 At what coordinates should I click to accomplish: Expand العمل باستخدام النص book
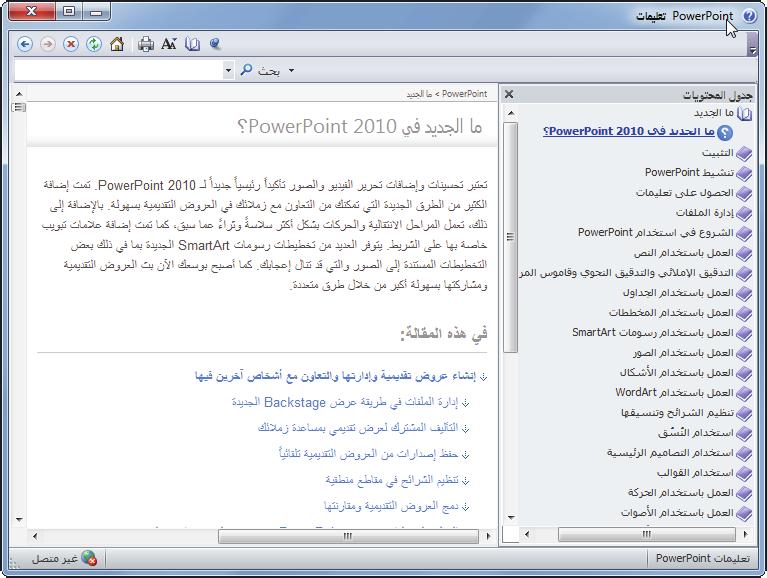point(744,253)
